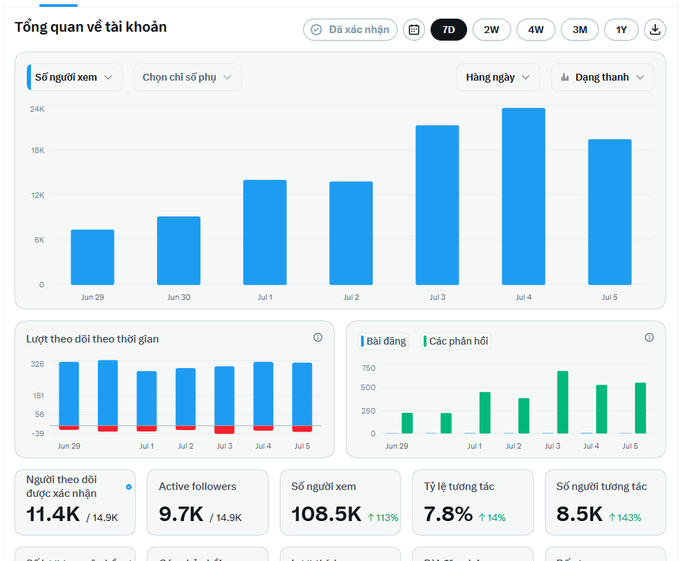Click the Jul 3 bar in main chart
This screenshot has height=561, width=680.
point(437,205)
